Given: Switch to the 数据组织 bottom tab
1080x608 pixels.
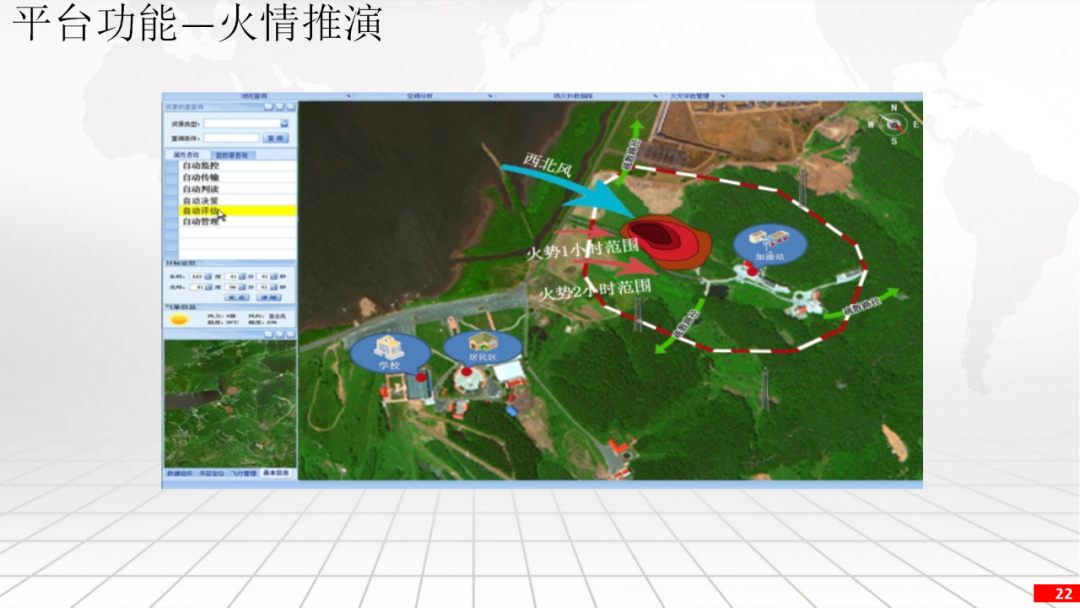Looking at the screenshot, I should point(180,474).
